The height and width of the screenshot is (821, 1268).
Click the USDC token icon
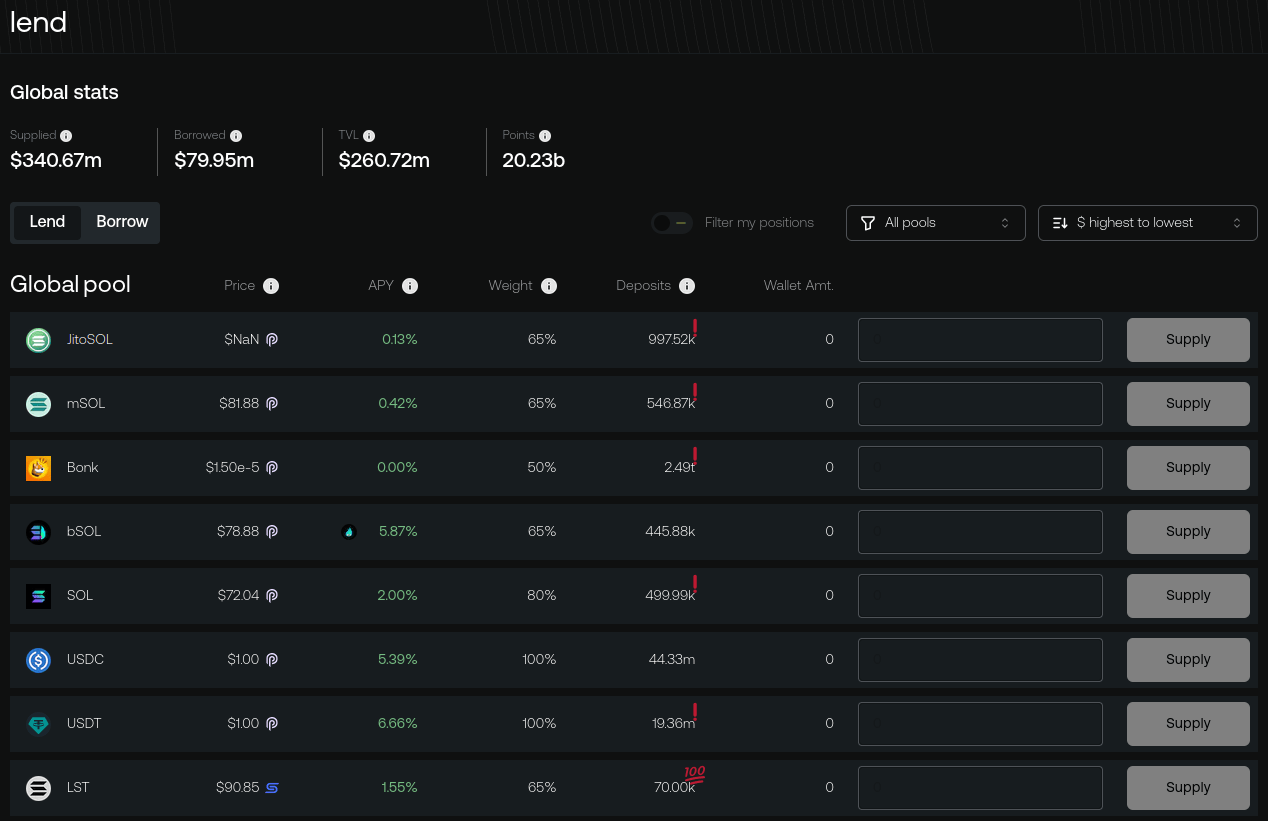coord(38,660)
